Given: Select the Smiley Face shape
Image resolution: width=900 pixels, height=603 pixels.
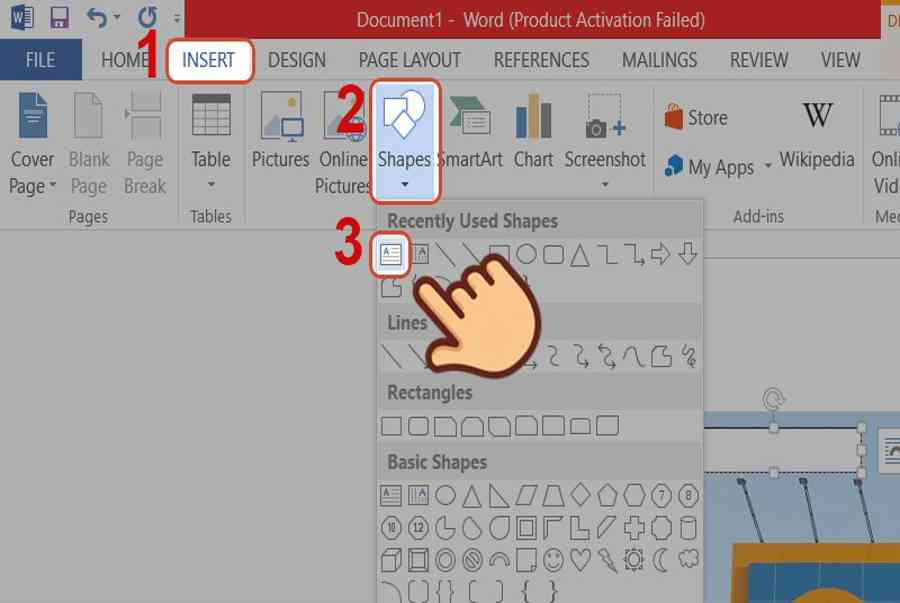Looking at the screenshot, I should [553, 561].
